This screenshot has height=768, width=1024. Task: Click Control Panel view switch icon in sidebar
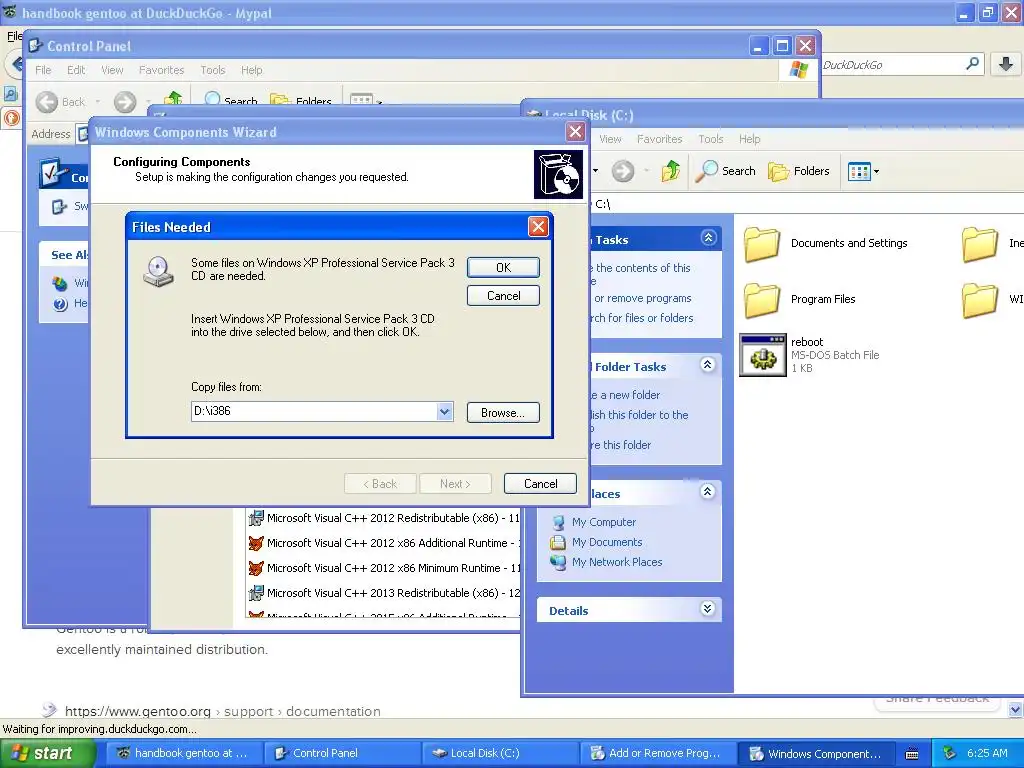(59, 206)
